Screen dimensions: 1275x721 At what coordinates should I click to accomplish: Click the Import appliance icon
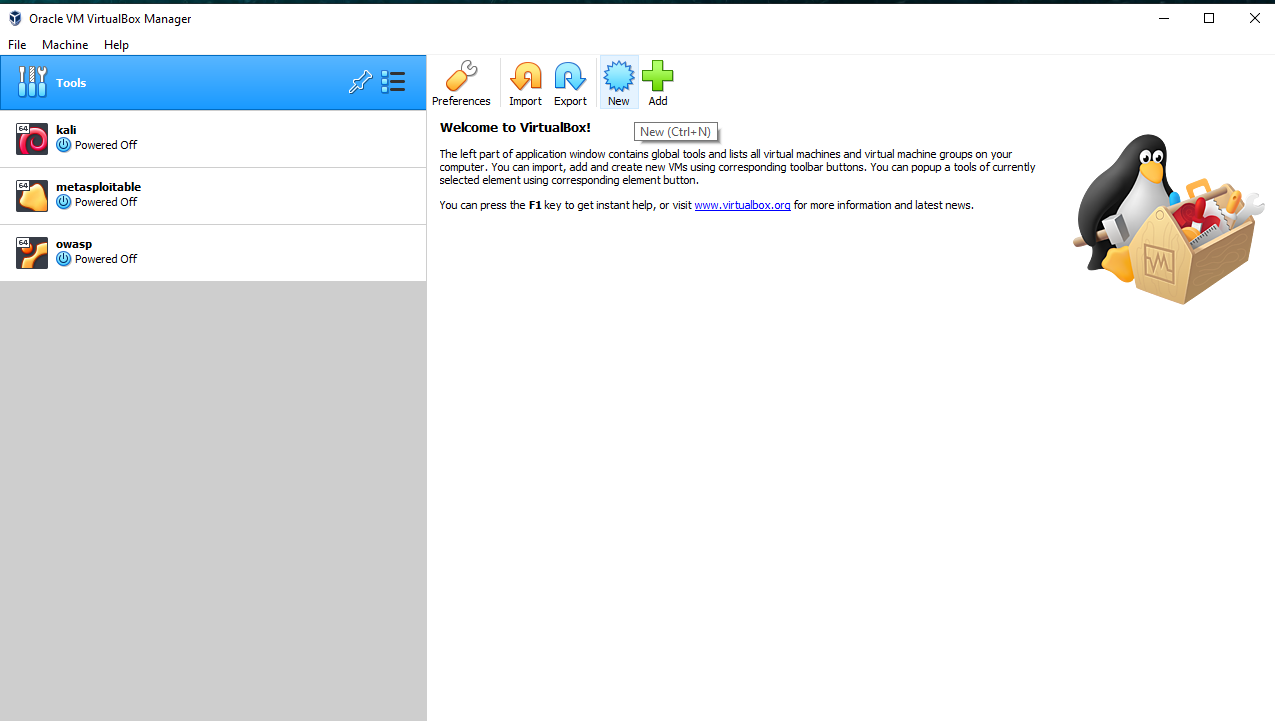(x=525, y=77)
